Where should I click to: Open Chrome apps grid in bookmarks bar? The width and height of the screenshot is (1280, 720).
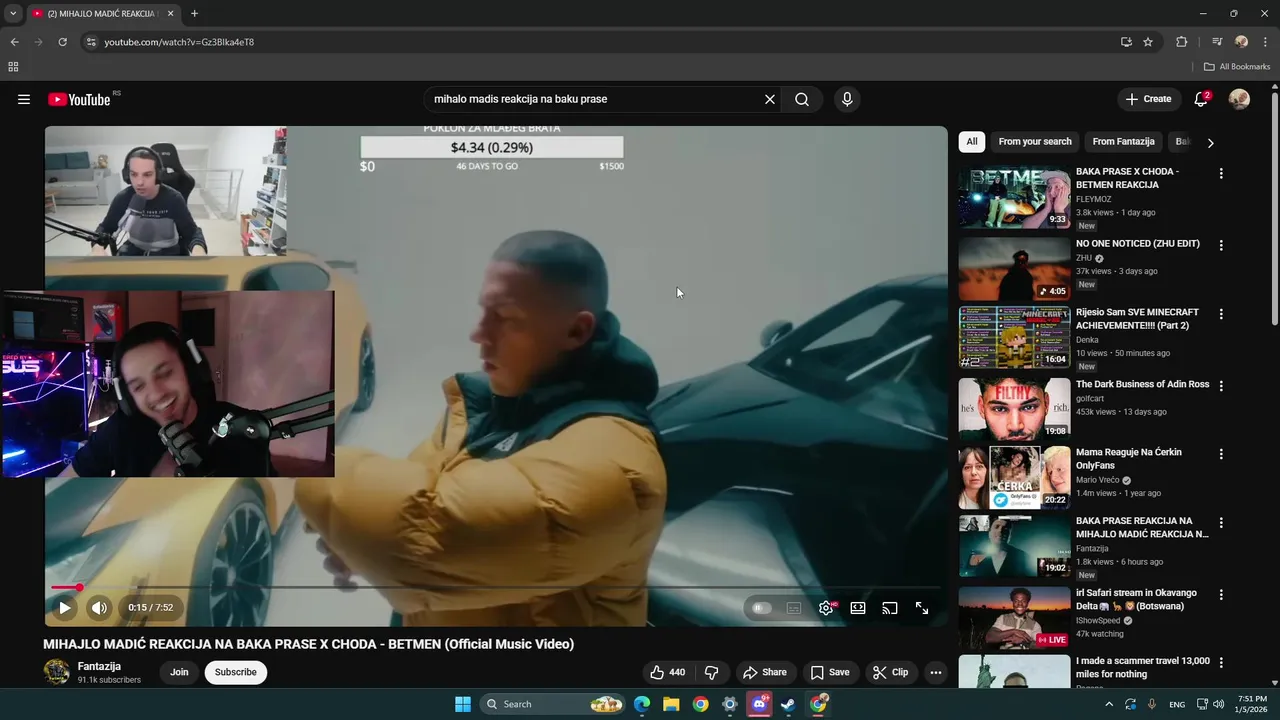coord(13,67)
